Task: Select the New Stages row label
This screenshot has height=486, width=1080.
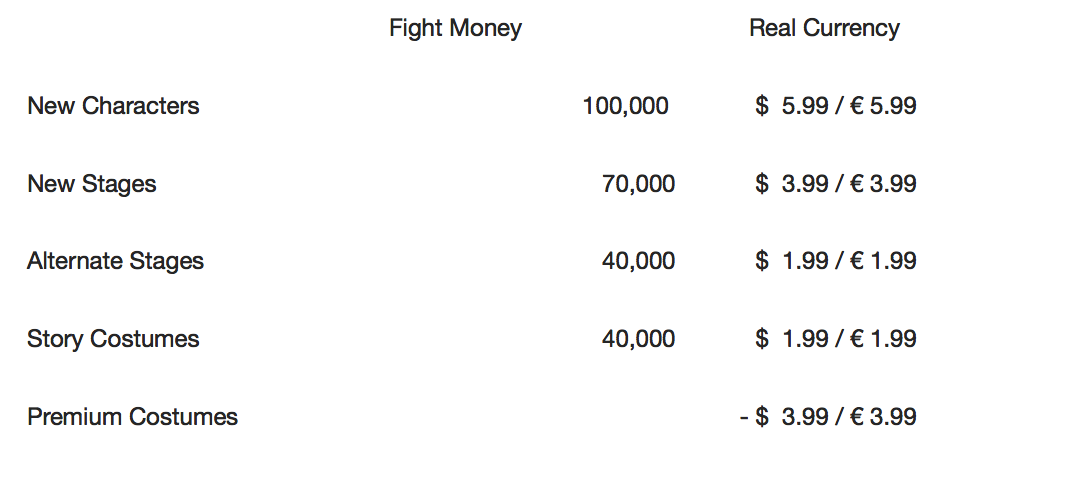Action: (92, 184)
